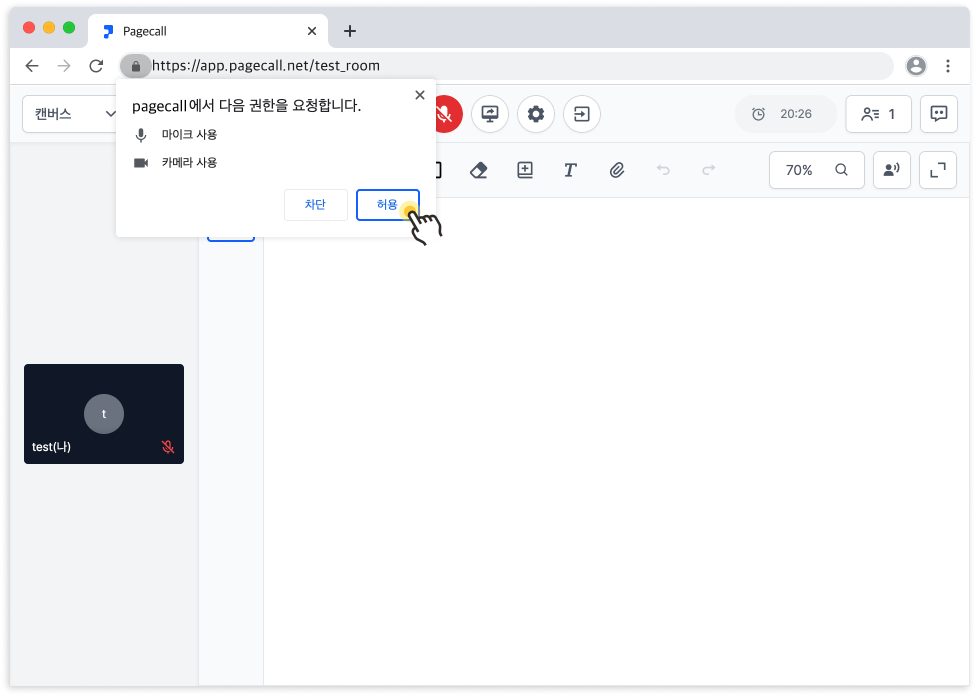The image size is (976, 696).
Task: Click the speaker person icon button
Action: (892, 170)
